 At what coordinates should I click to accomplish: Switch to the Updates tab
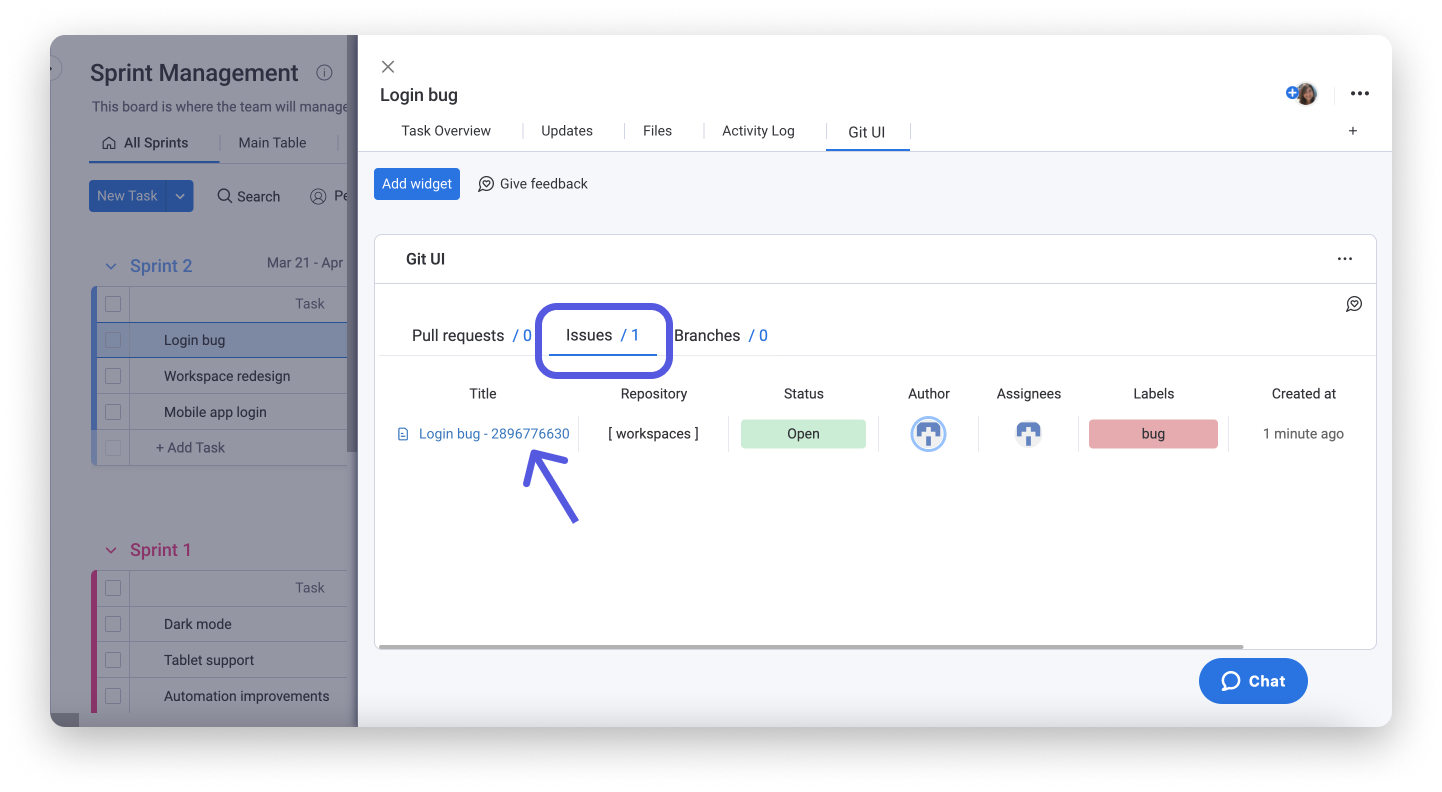click(x=567, y=130)
